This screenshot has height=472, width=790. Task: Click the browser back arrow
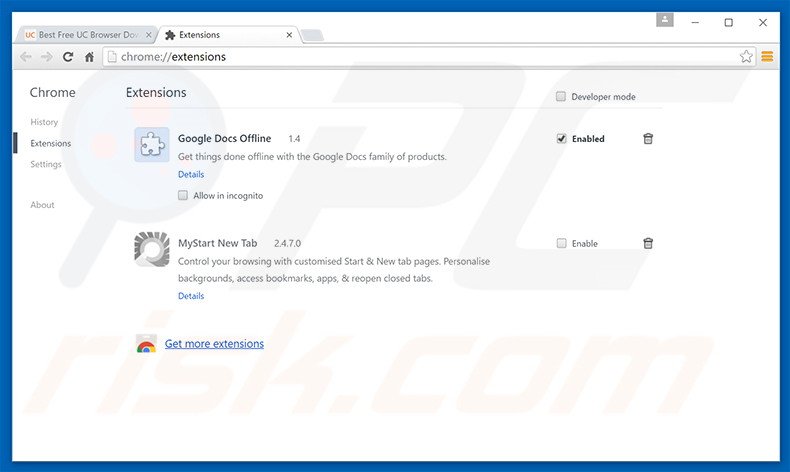[26, 57]
